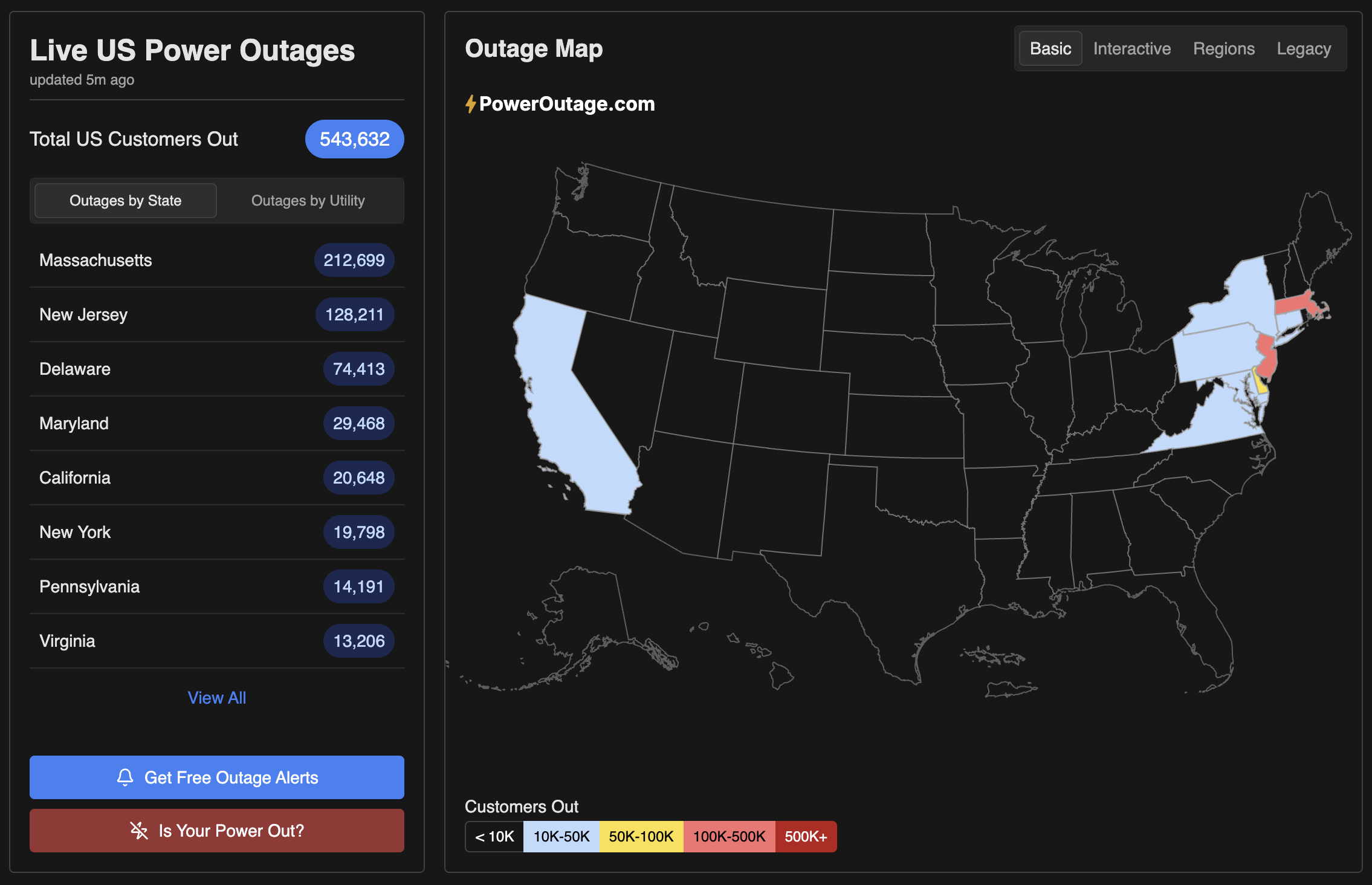The image size is (1372, 885).
Task: Switch to Outages by Utility view
Action: [308, 200]
